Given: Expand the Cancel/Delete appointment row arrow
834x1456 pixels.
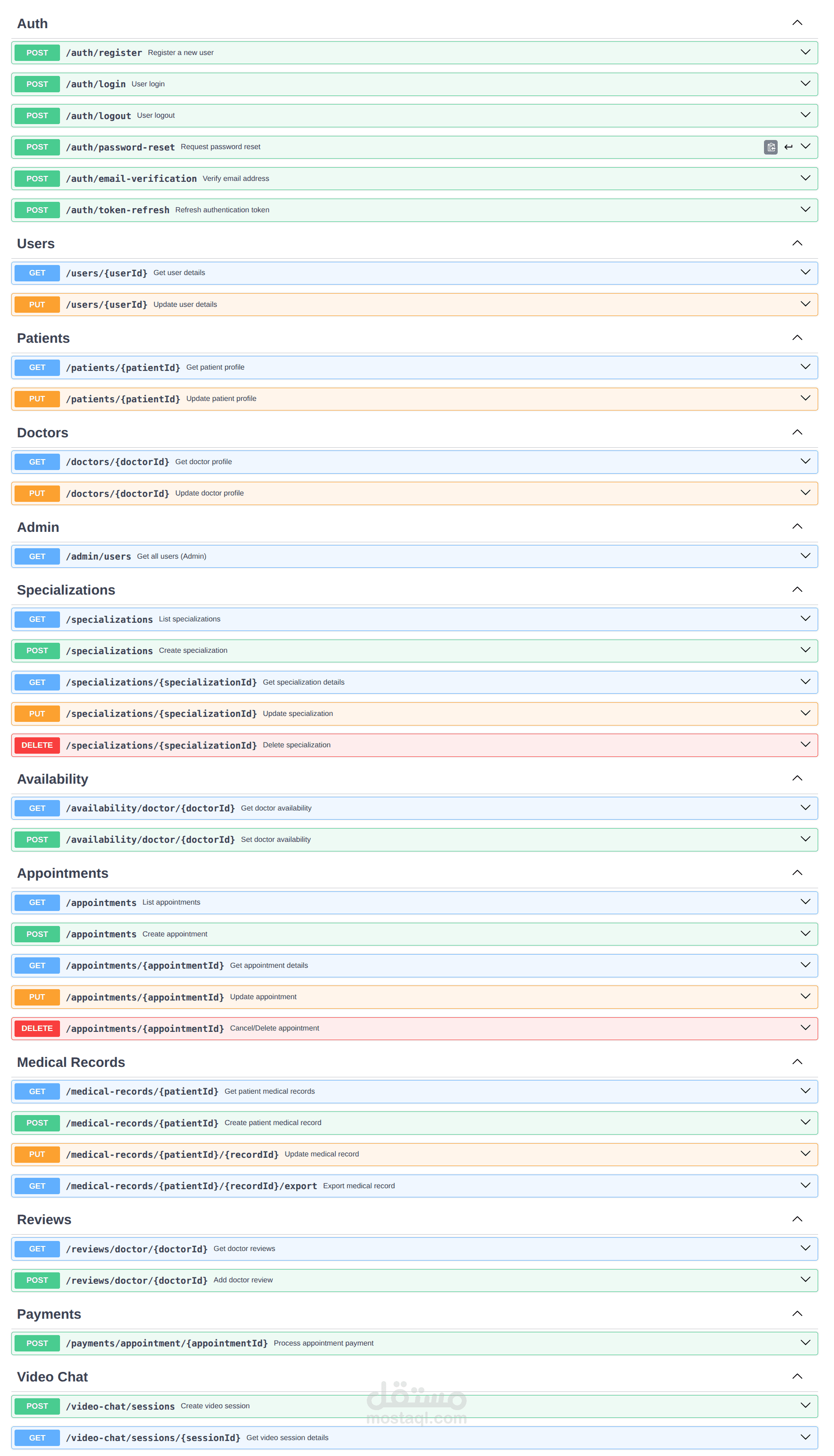Looking at the screenshot, I should click(806, 1028).
